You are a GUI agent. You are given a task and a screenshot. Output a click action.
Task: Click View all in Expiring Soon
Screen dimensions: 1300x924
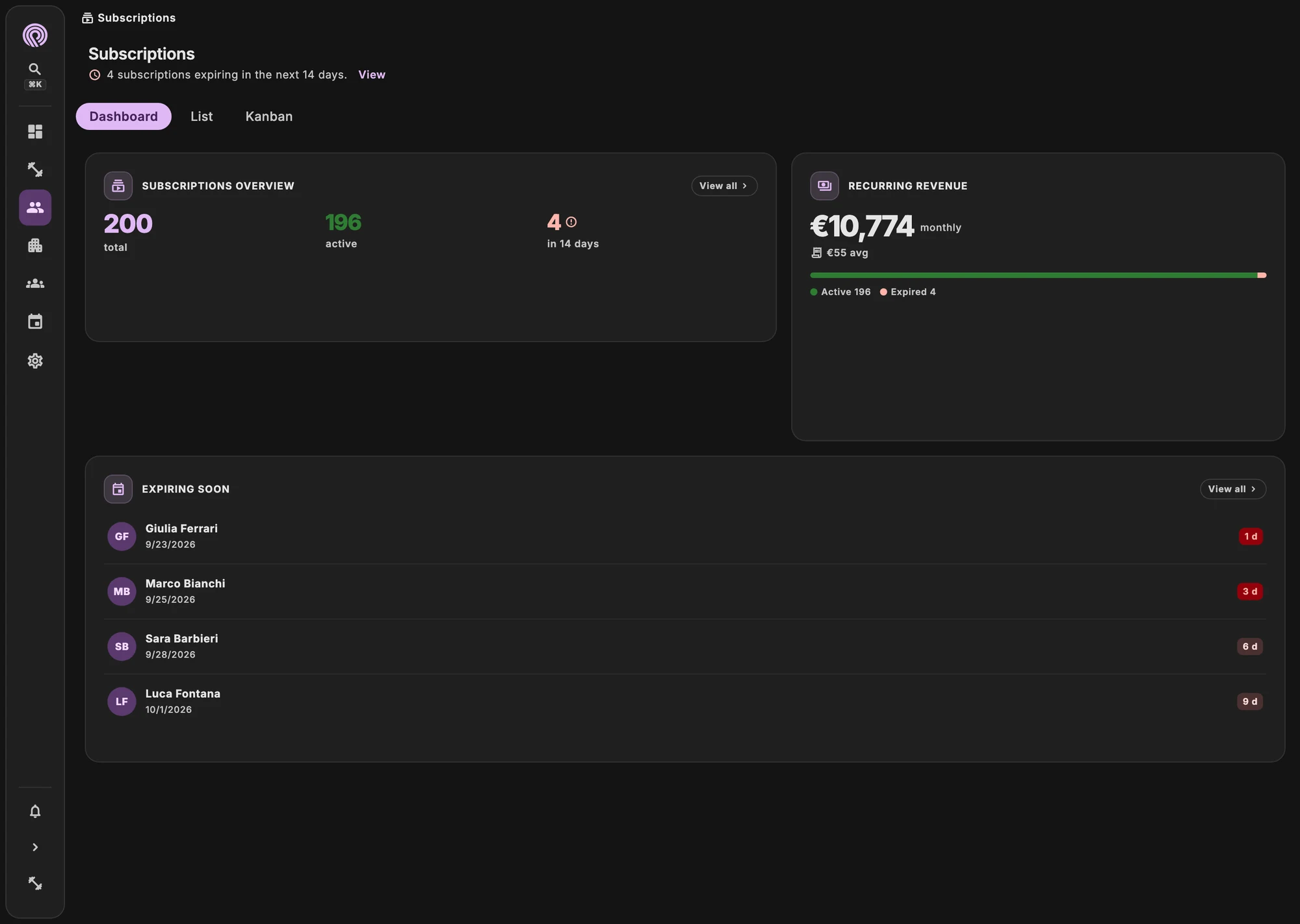(x=1233, y=489)
